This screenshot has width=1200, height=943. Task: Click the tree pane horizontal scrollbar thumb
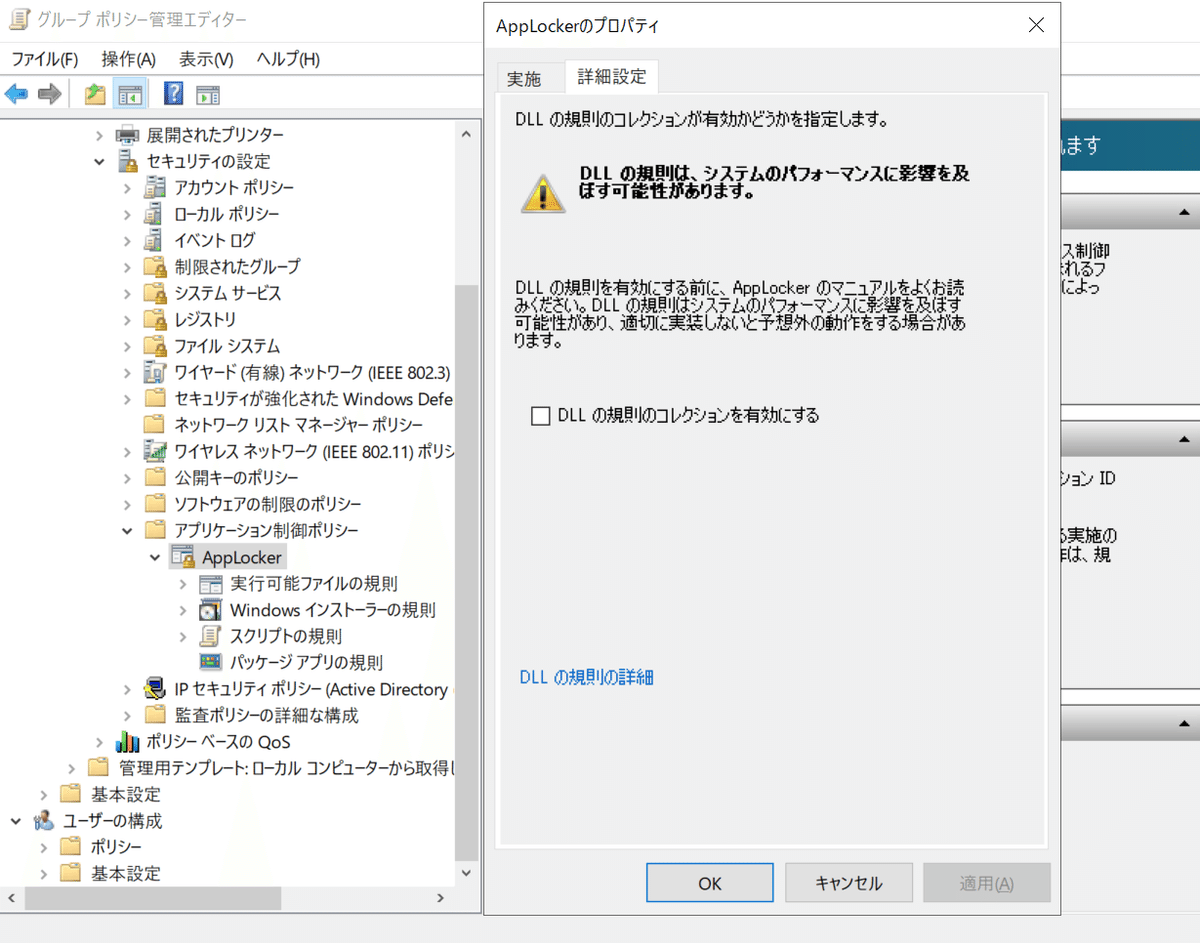coord(153,898)
